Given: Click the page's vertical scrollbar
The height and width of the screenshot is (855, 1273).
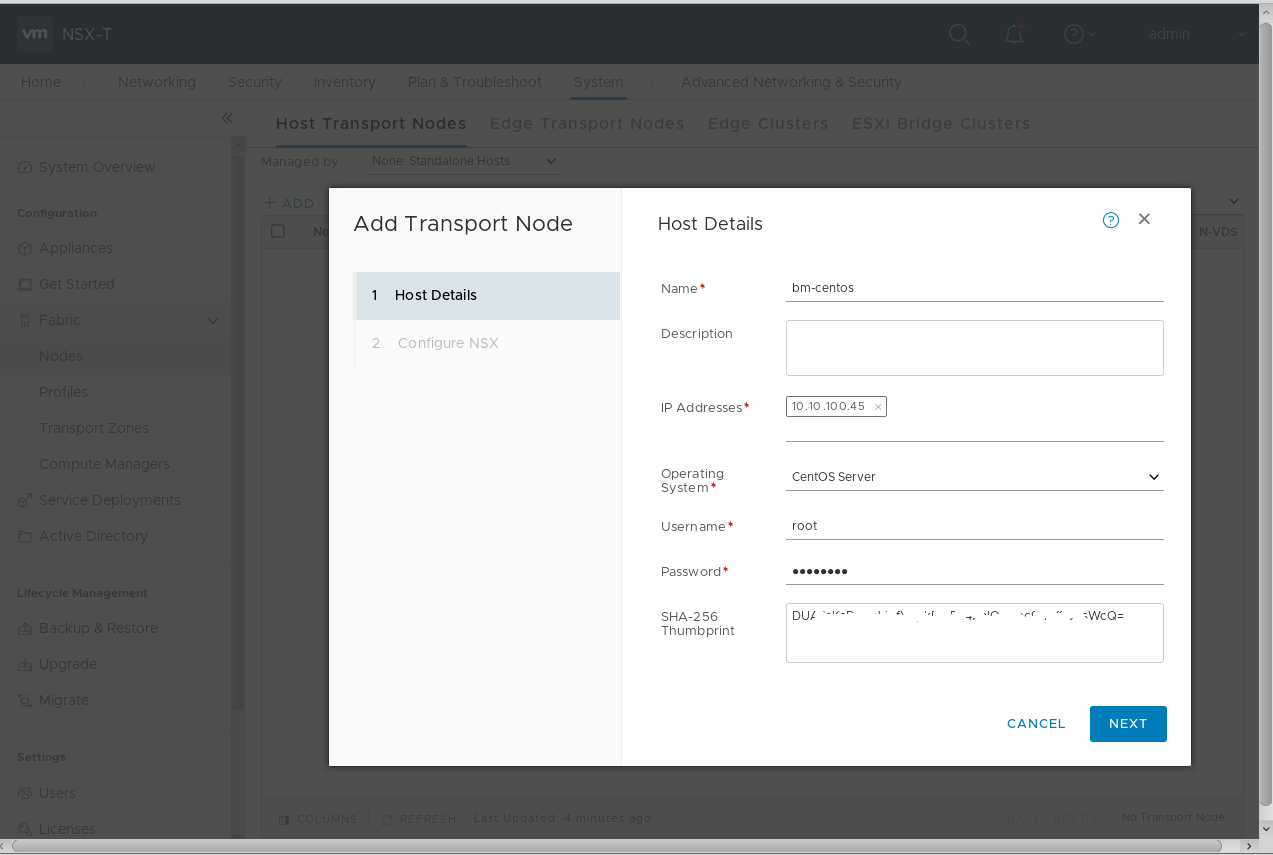Looking at the screenshot, I should coord(1265,412).
